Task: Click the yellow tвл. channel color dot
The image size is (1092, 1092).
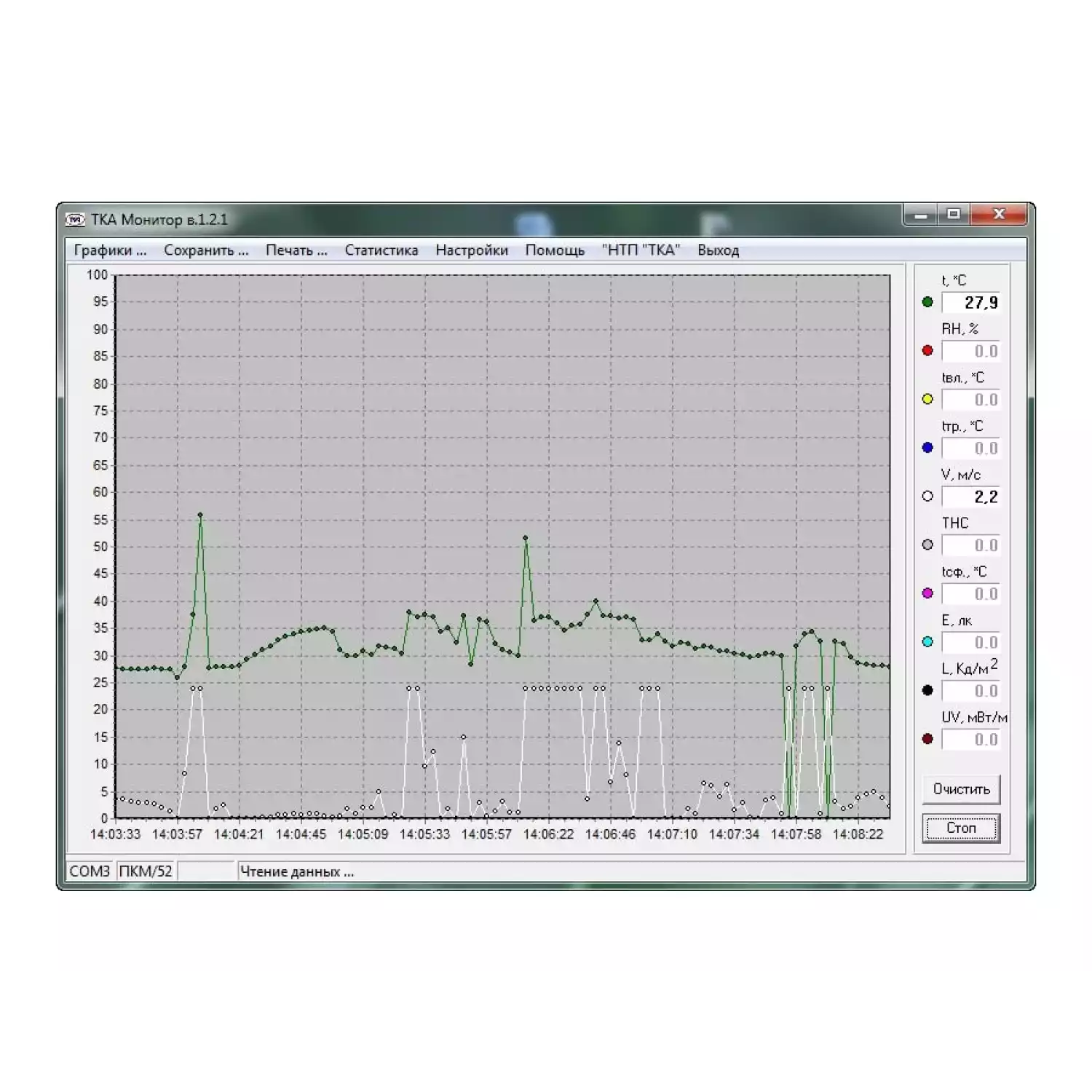Action: click(927, 400)
